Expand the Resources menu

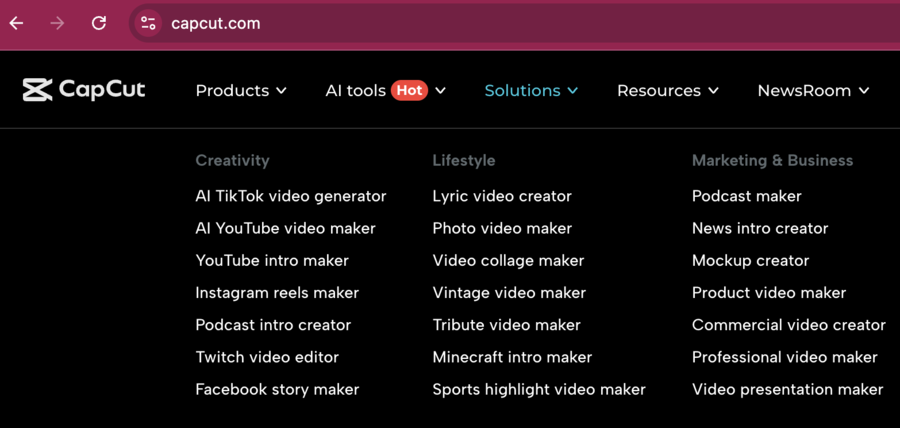click(x=667, y=90)
